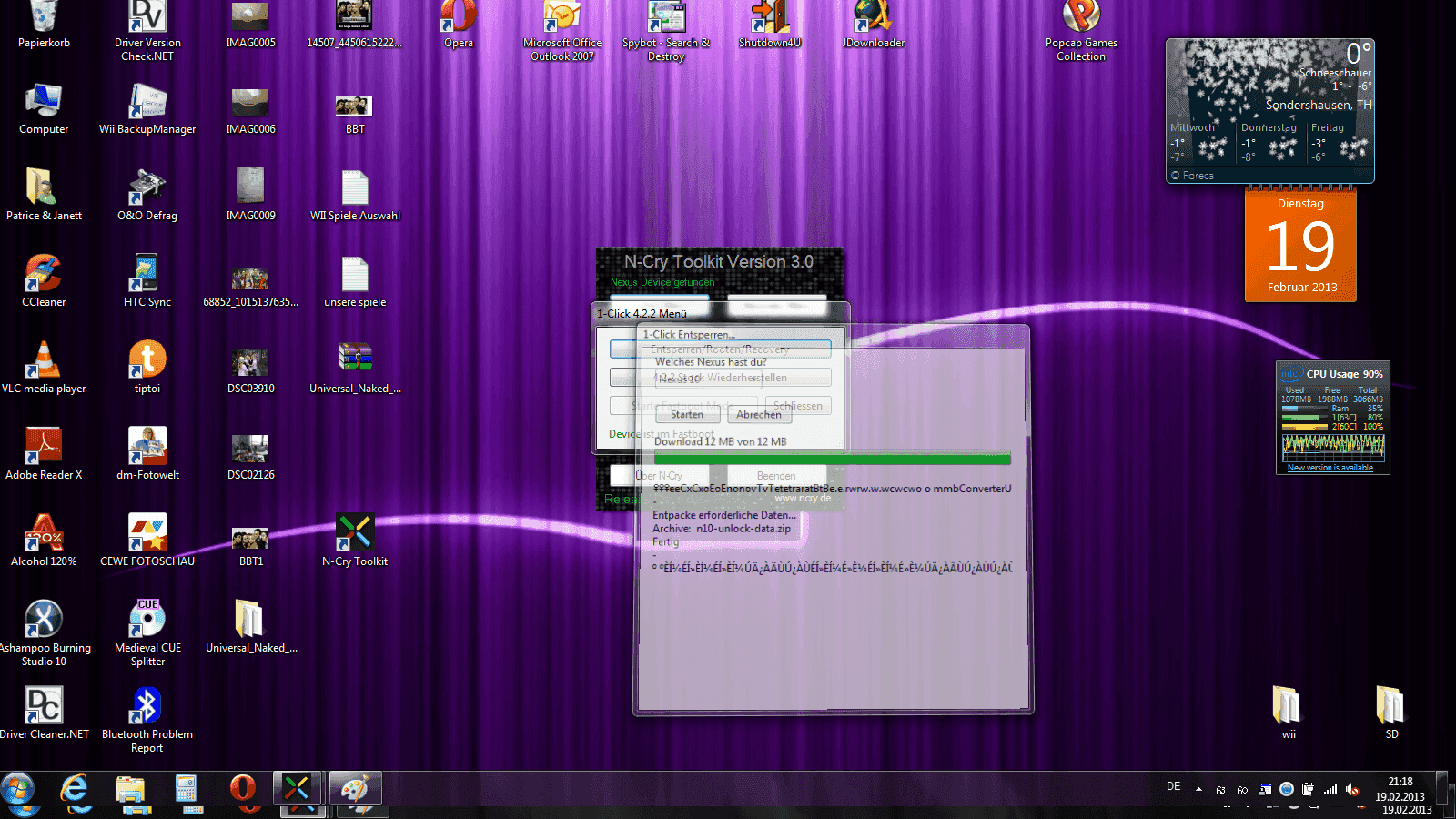
Task: Launch Ashampoo Burning Studio 10
Action: click(44, 619)
